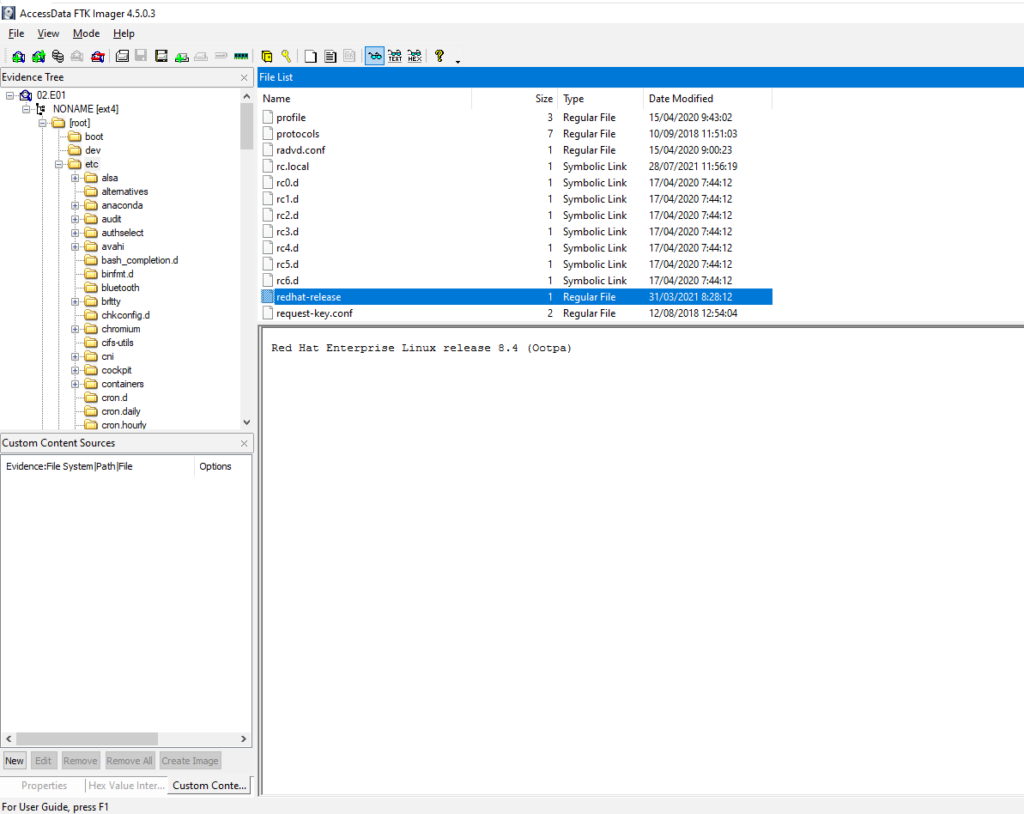
Task: Open the Mode menu
Action: click(x=86, y=33)
